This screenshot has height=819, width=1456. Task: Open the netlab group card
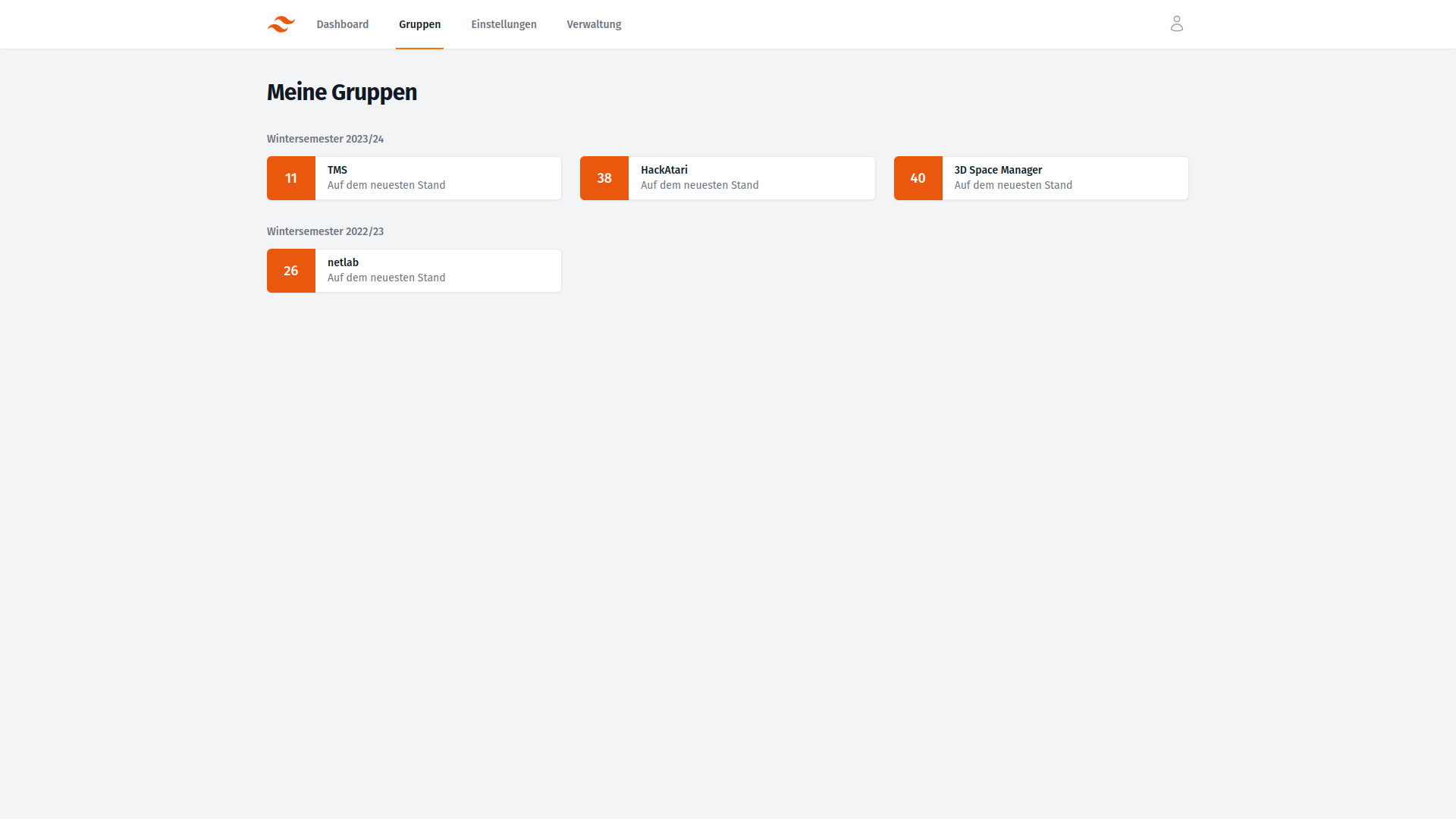tap(414, 271)
